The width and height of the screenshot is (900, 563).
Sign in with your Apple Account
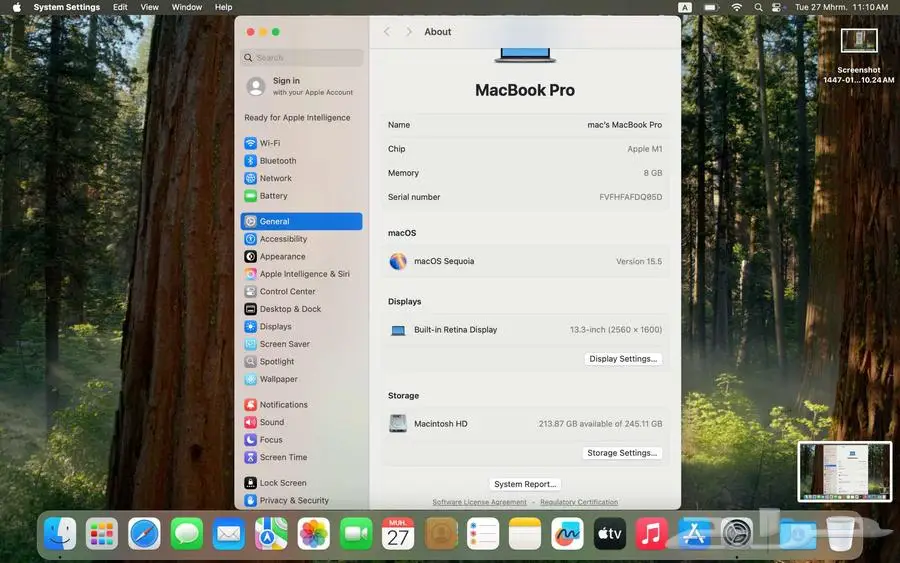click(301, 86)
